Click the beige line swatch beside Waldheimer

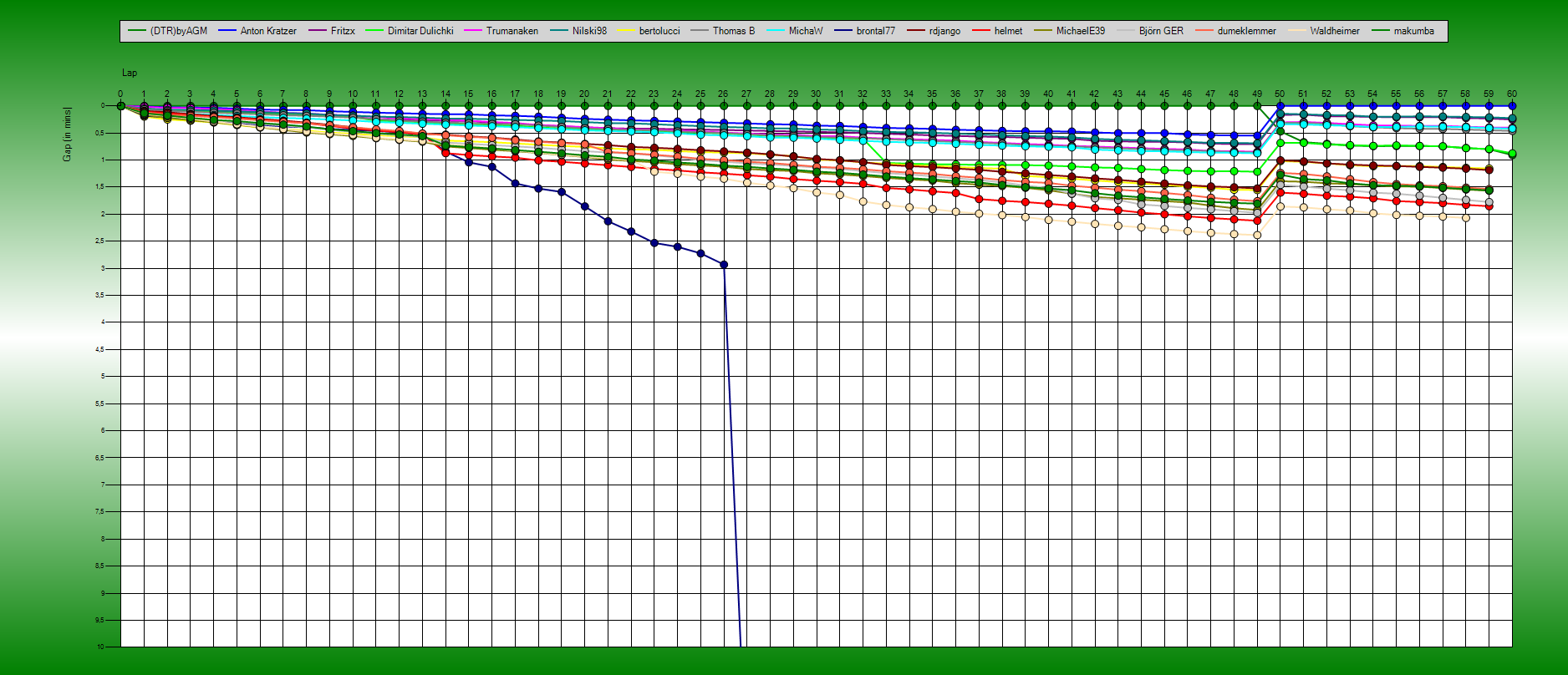click(1296, 31)
